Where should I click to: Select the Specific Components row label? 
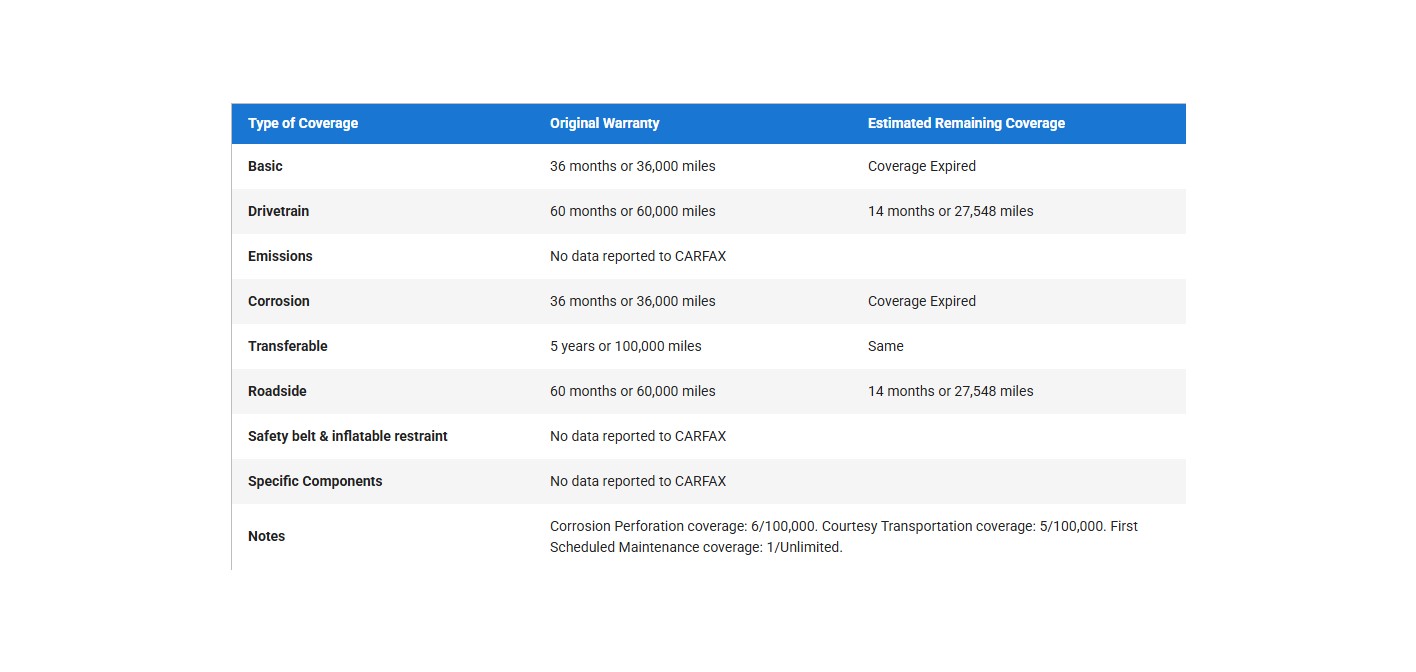(x=315, y=481)
